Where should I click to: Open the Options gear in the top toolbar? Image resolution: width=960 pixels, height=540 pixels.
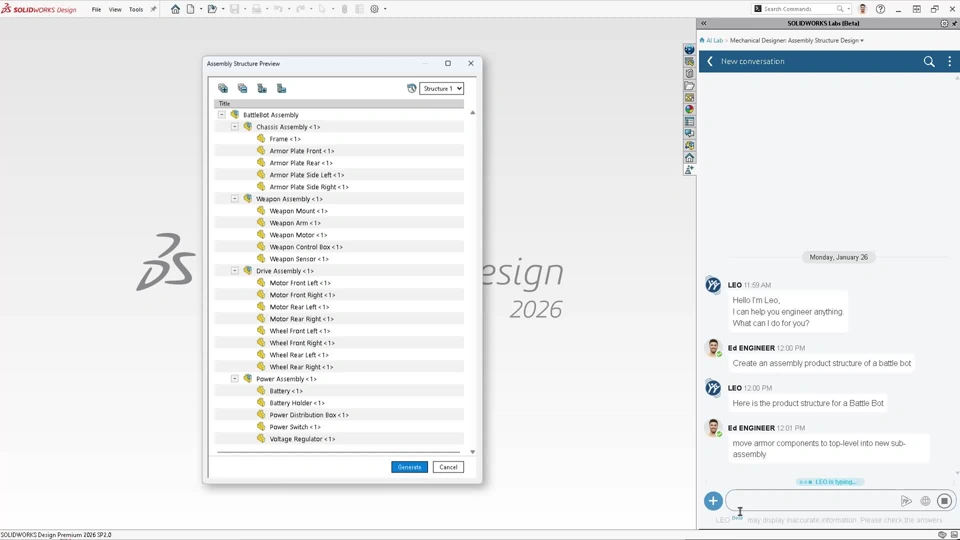(375, 9)
